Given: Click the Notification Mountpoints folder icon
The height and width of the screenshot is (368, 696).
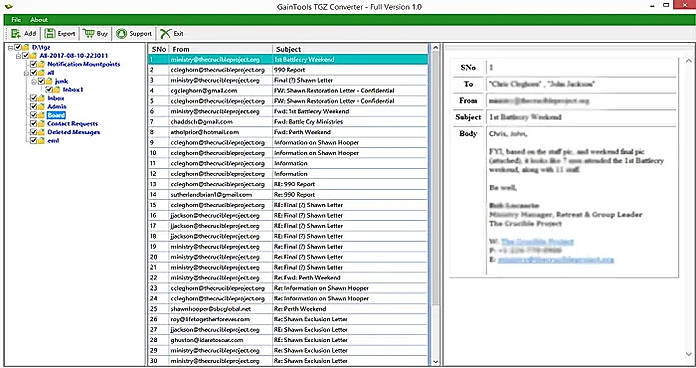Looking at the screenshot, I should click(x=41, y=64).
